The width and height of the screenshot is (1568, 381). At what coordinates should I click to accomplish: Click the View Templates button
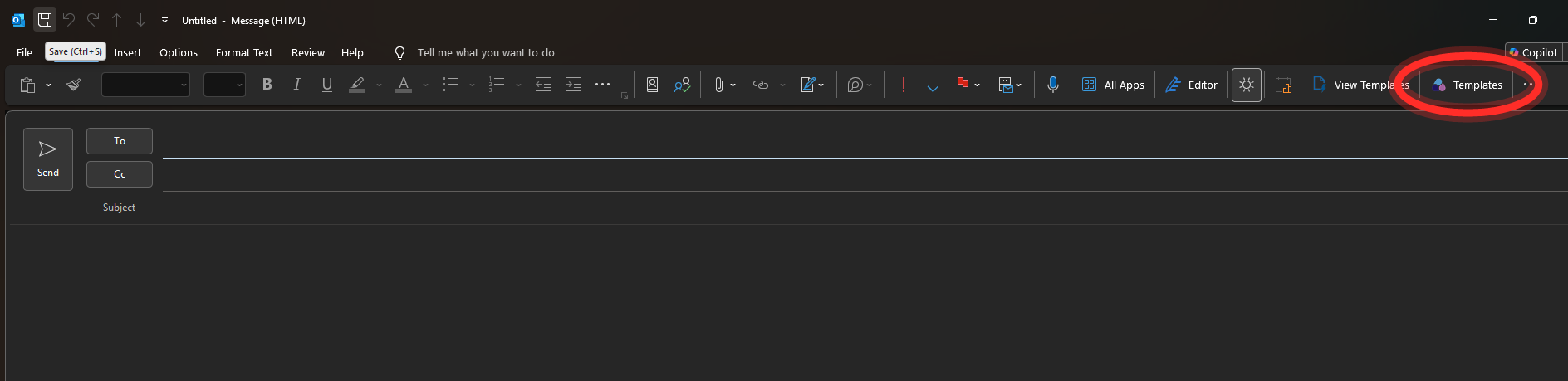[x=1360, y=85]
